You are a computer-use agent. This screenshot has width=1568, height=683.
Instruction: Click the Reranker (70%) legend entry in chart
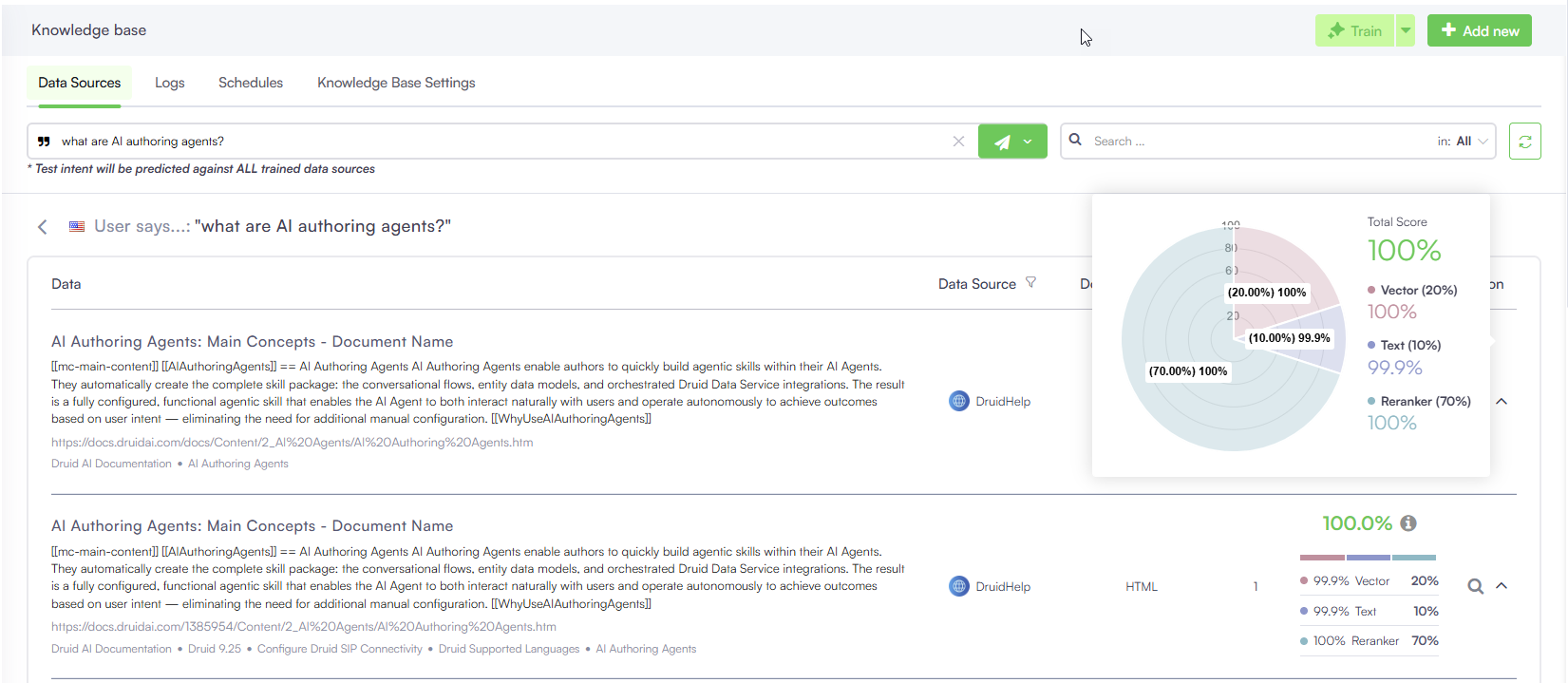click(1419, 401)
